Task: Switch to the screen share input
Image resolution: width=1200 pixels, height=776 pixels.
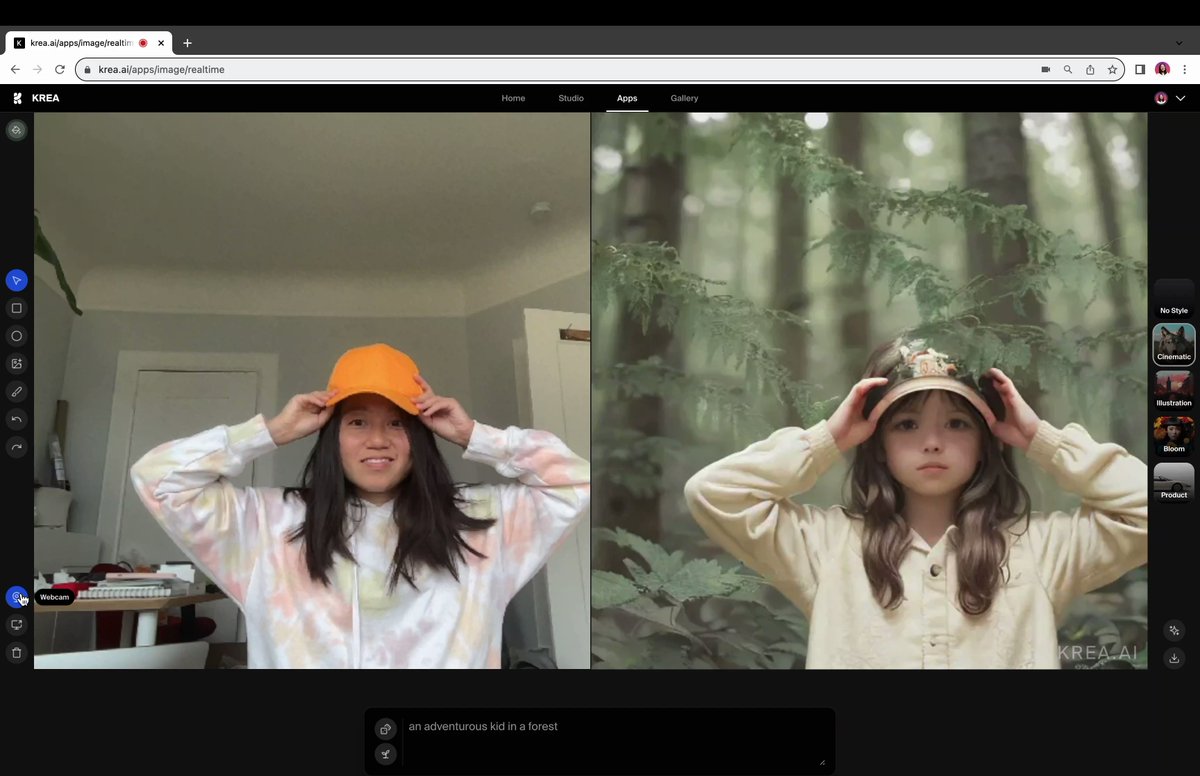Action: (16, 624)
